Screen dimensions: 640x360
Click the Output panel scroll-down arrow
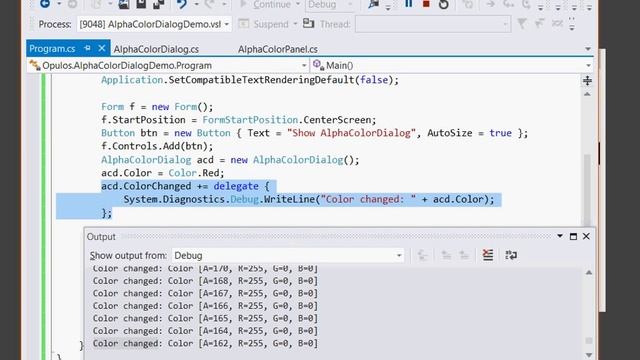coord(589,355)
